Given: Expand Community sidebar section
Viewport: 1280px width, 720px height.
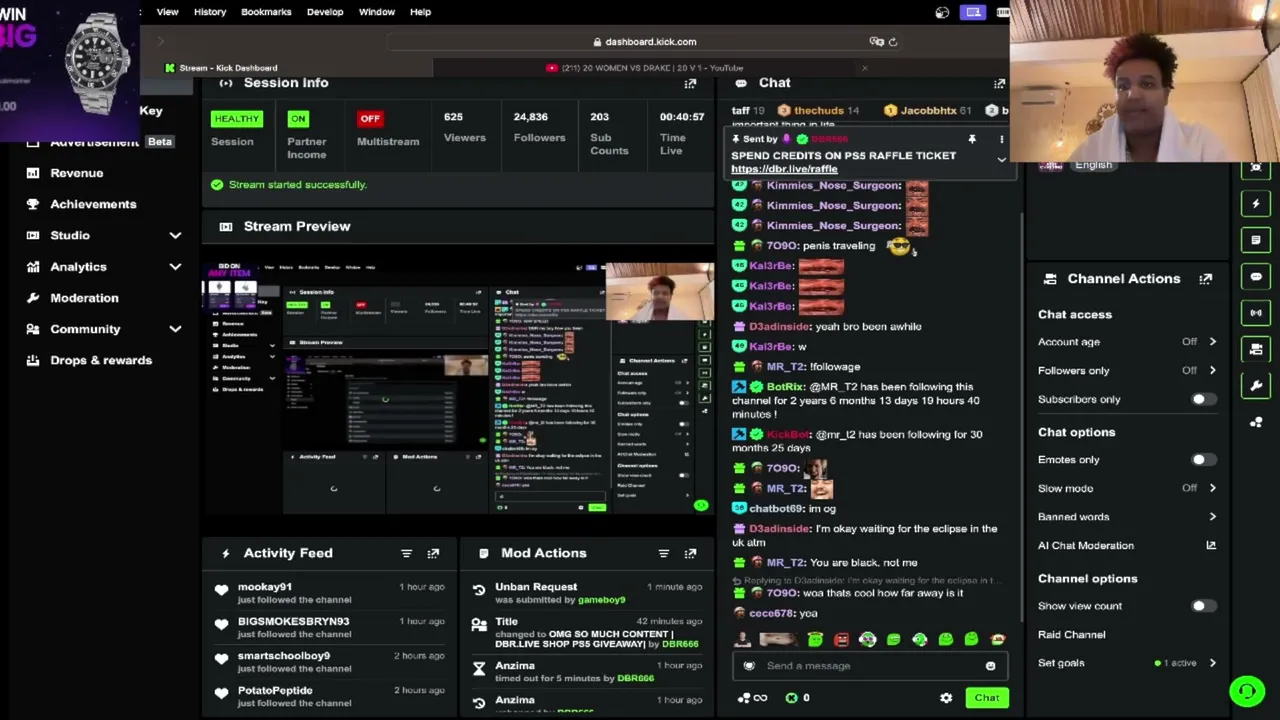Looking at the screenshot, I should pos(175,329).
